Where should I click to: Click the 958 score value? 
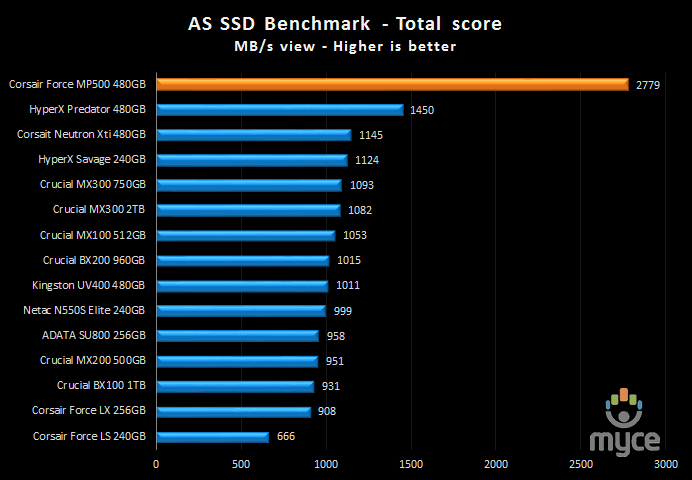pos(335,336)
